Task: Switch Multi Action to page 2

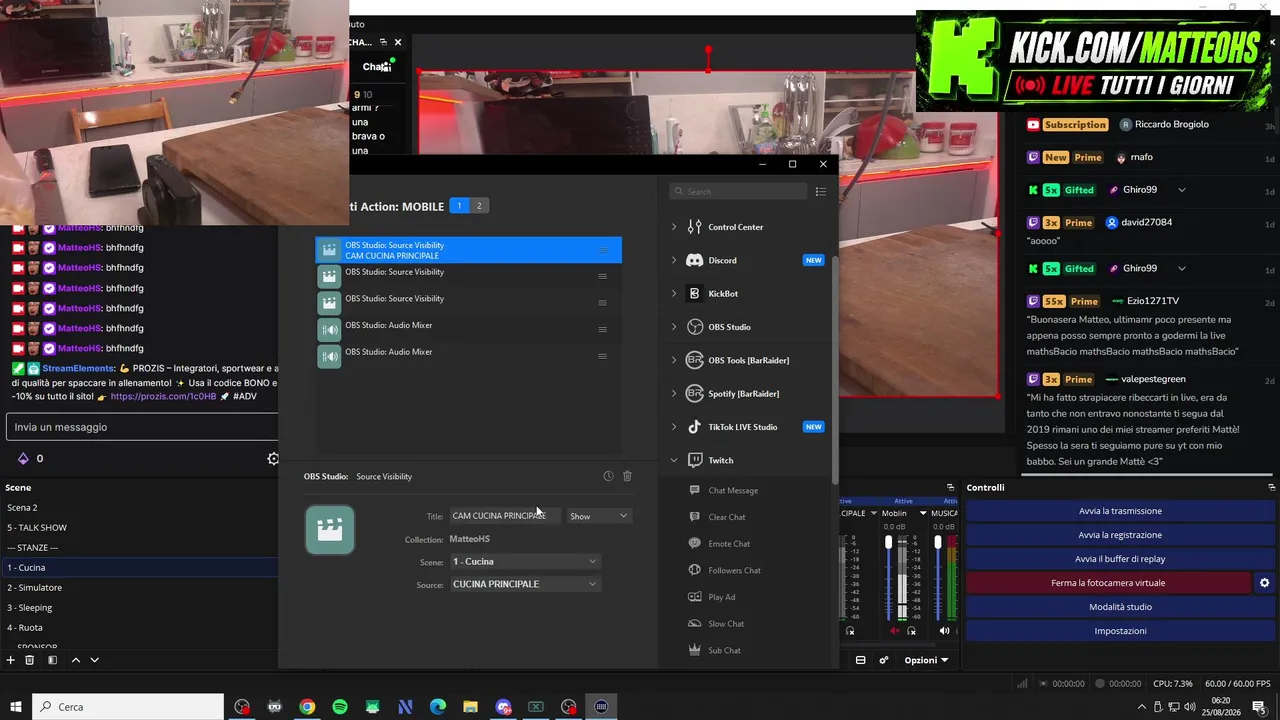Action: [479, 206]
